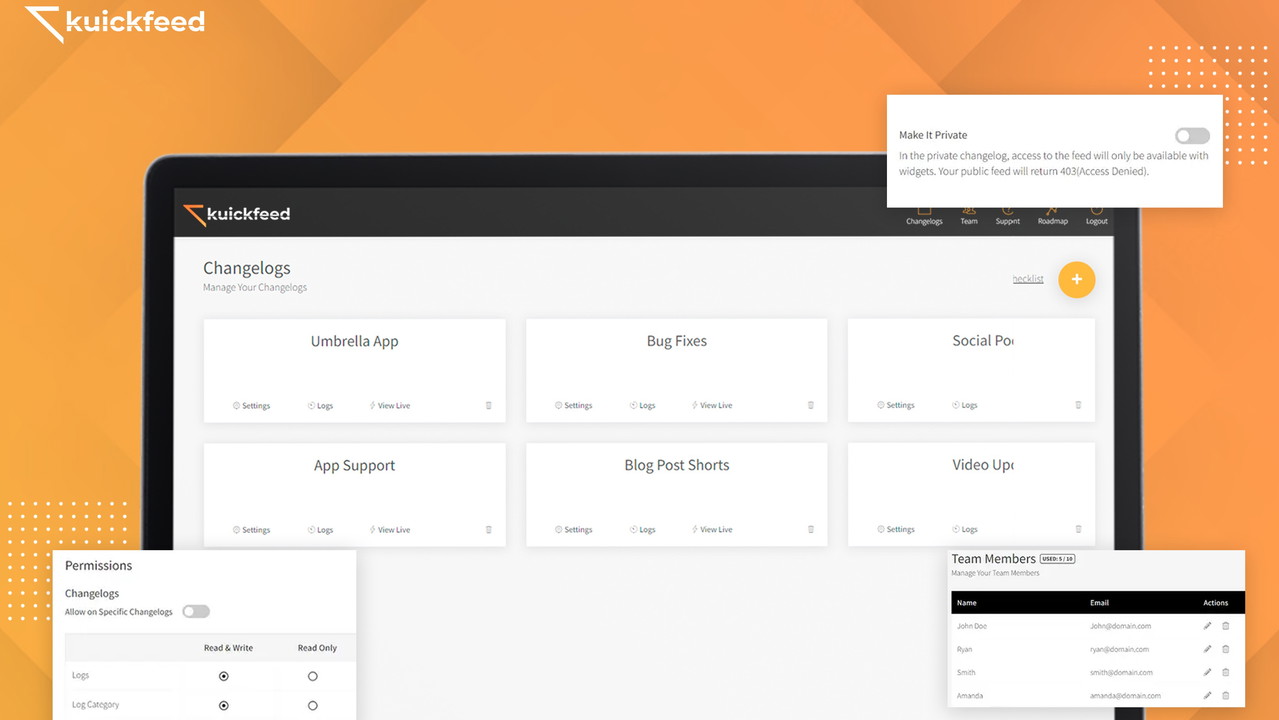Toggle the Make It Private switch
The height and width of the screenshot is (720, 1279).
(1192, 136)
